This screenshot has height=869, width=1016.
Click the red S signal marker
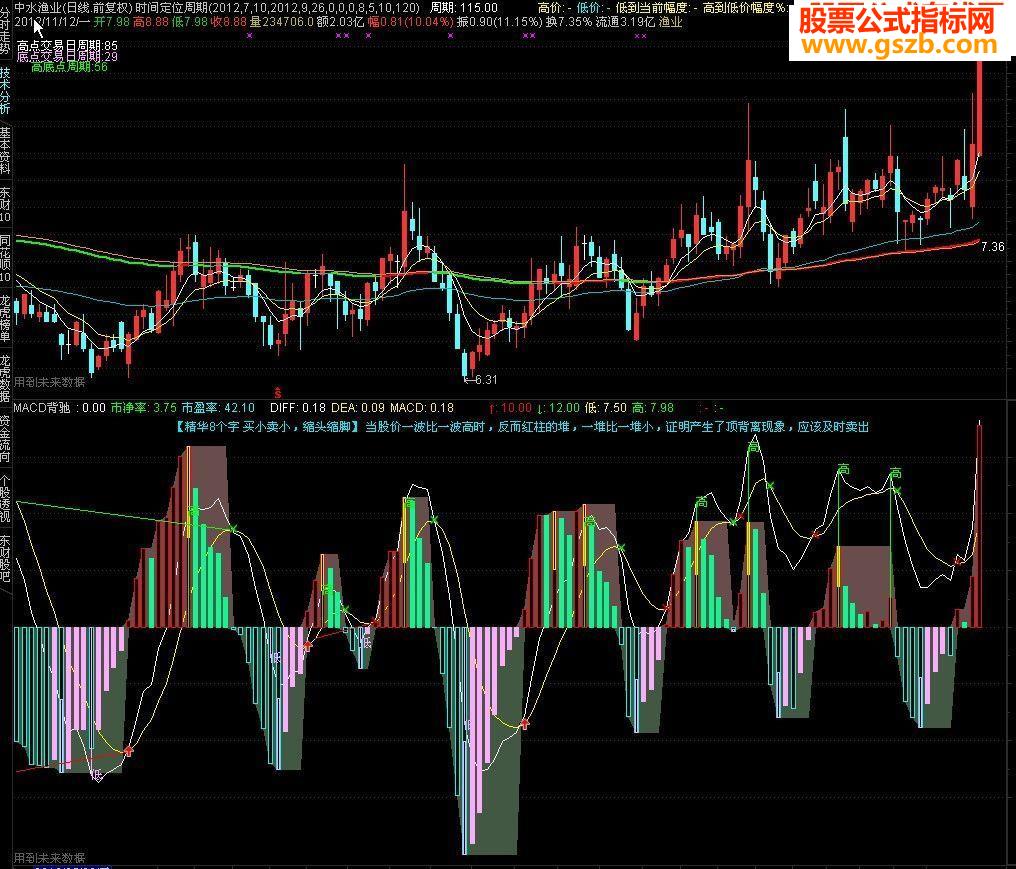pyautogui.click(x=277, y=392)
